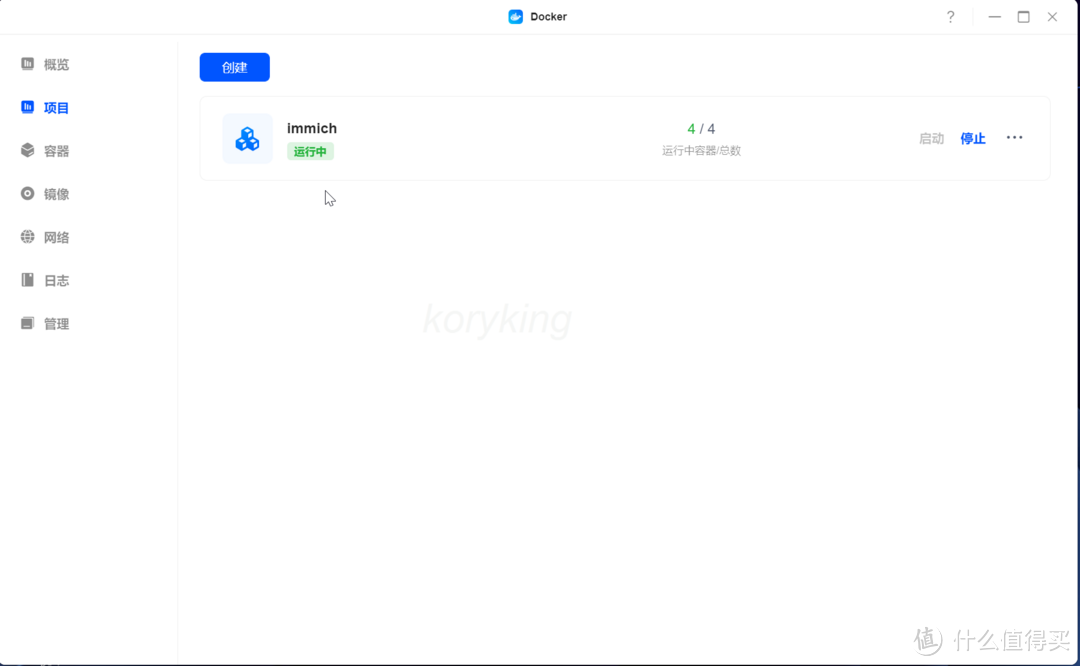Click the 网络 globe icon in sidebar
The height and width of the screenshot is (666, 1080).
pos(28,237)
